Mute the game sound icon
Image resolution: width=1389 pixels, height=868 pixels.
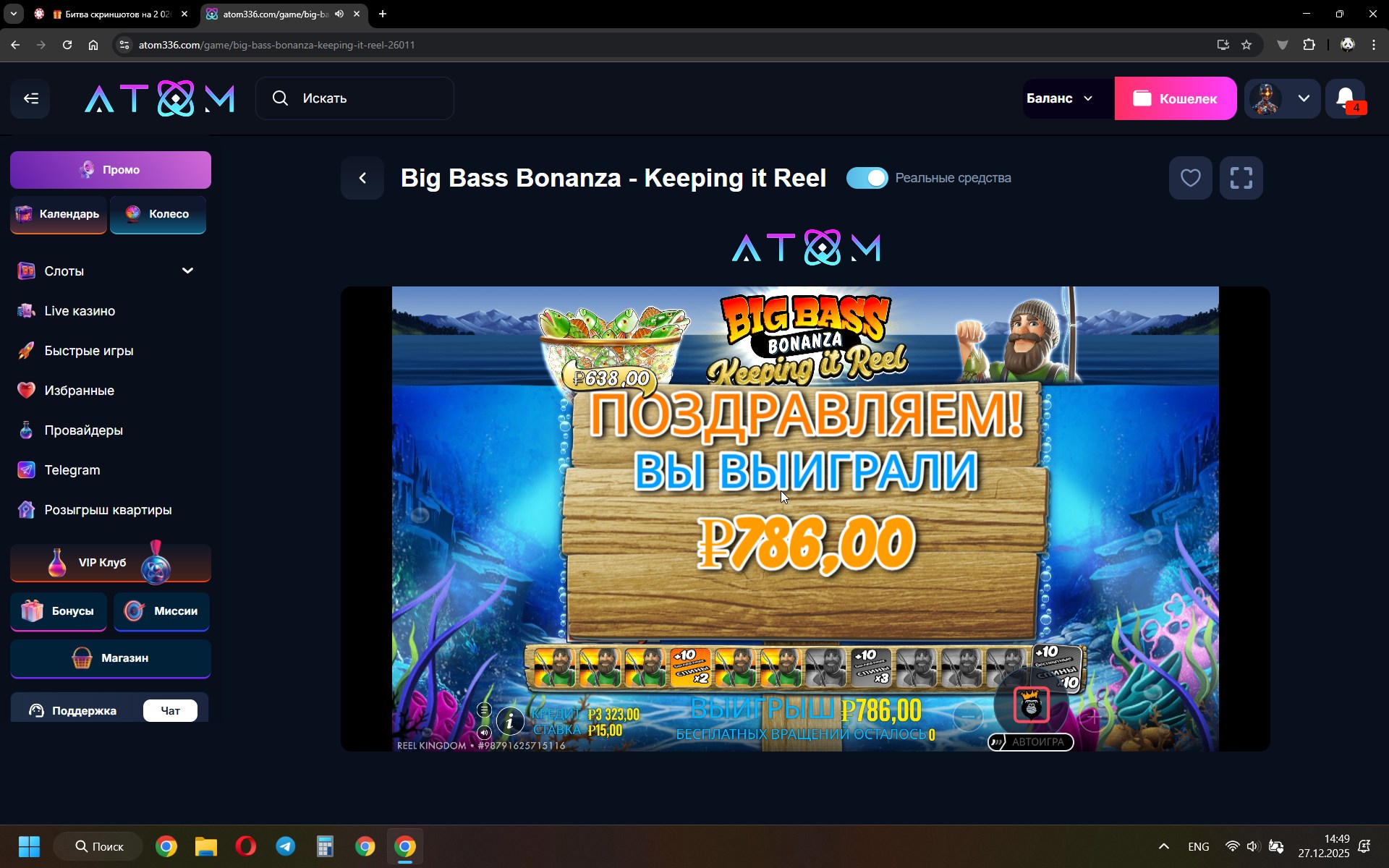pyautogui.click(x=484, y=733)
